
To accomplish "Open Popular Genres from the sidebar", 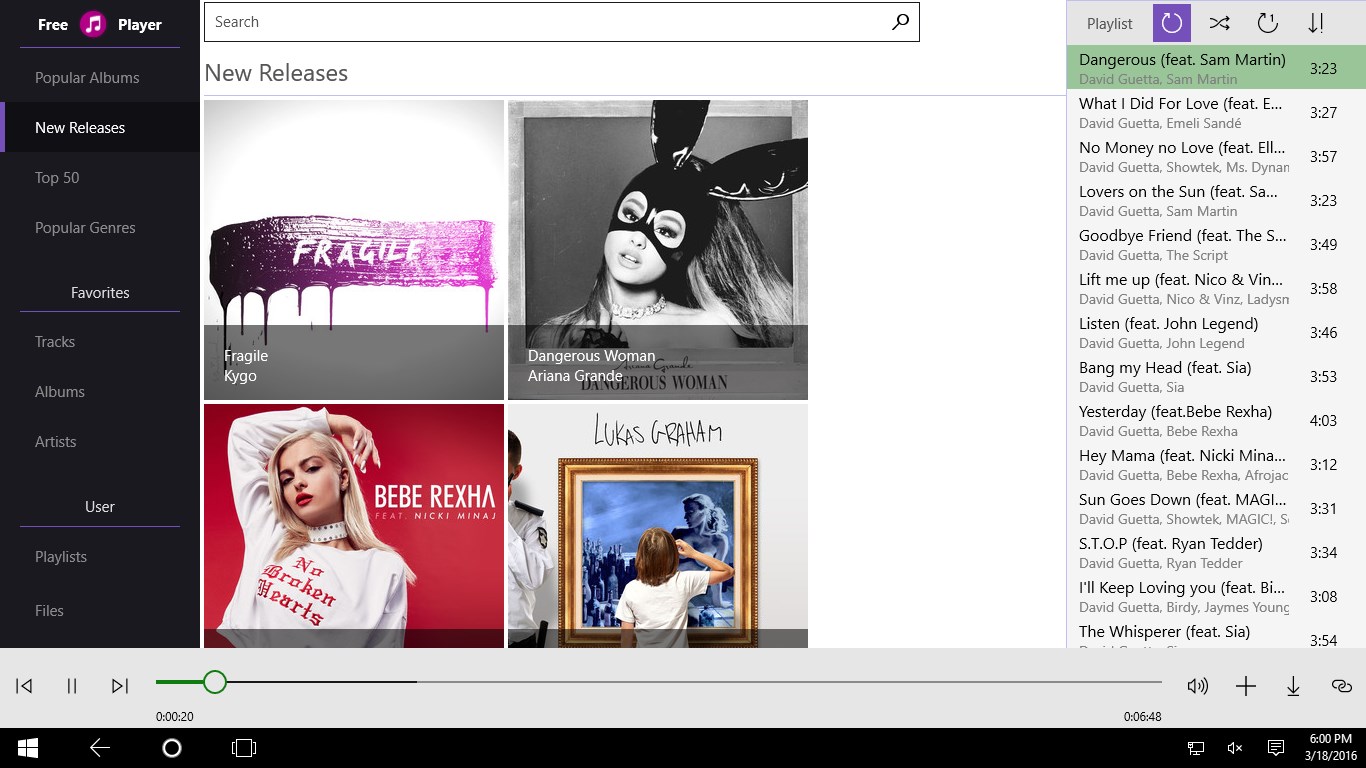I will click(85, 227).
